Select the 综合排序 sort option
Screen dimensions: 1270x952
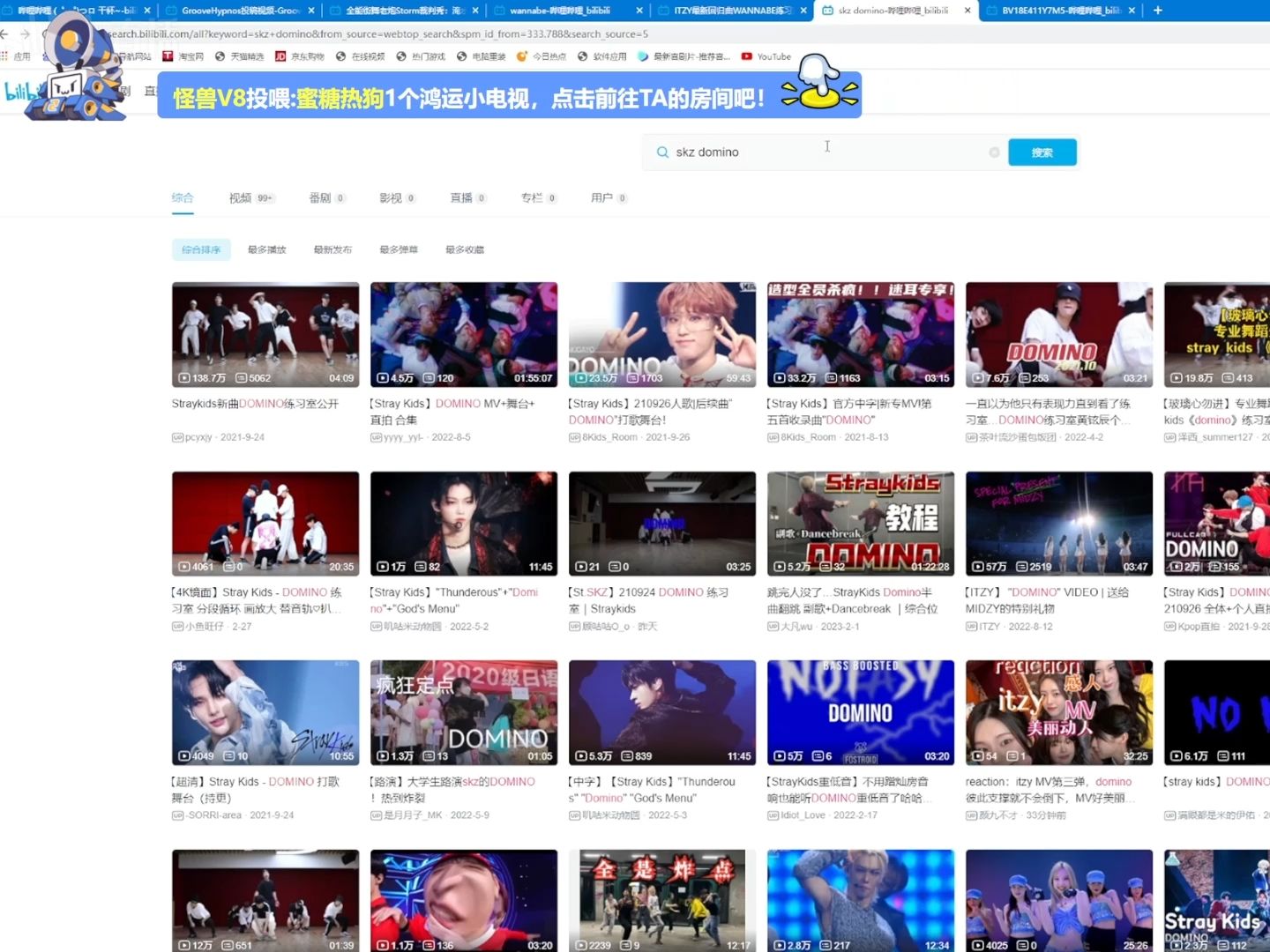pyautogui.click(x=201, y=249)
